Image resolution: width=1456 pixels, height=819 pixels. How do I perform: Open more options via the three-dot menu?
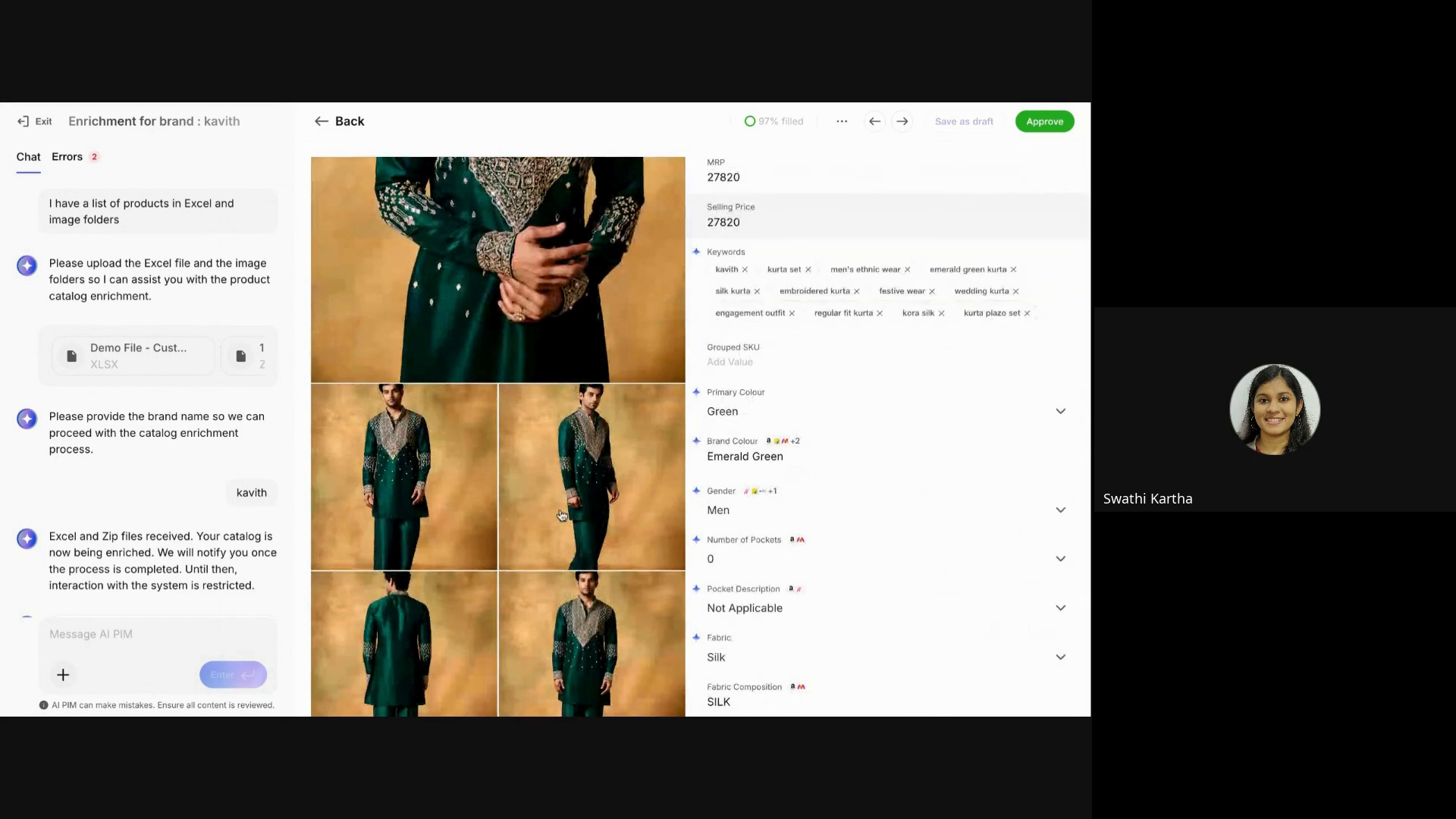pos(842,121)
